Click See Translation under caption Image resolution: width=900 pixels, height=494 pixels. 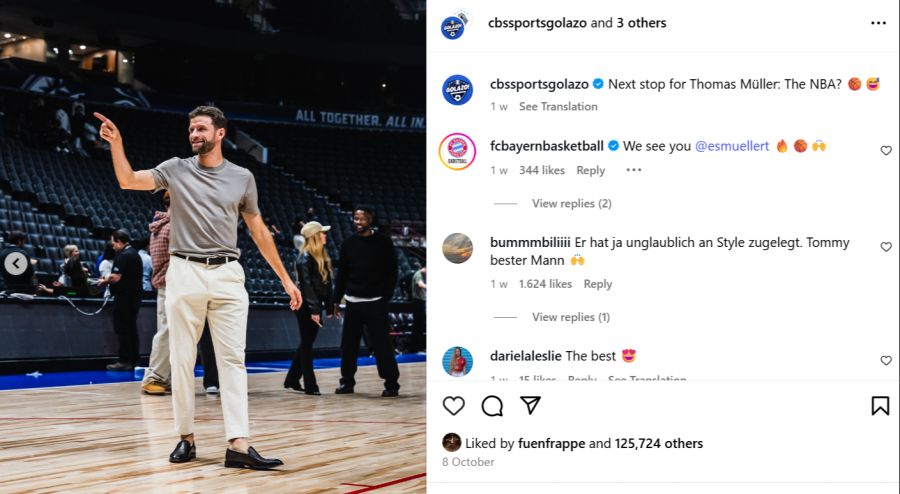558,106
